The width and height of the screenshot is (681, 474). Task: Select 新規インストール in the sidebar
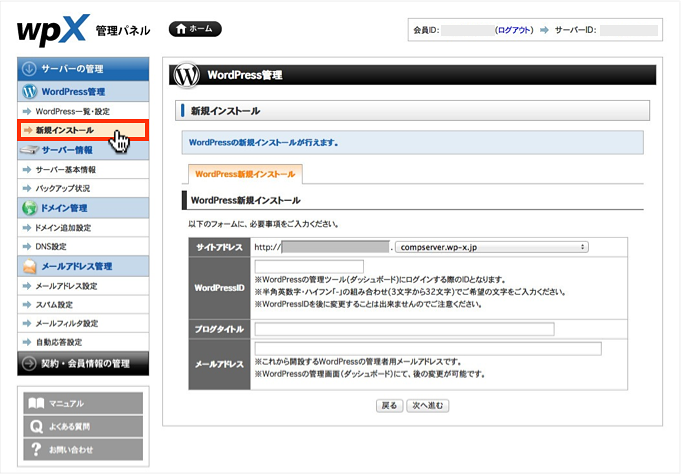click(x=83, y=130)
